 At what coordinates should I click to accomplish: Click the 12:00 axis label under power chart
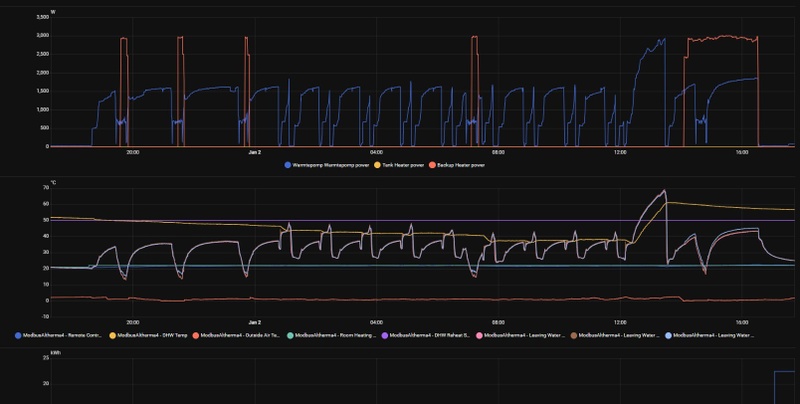coord(620,153)
